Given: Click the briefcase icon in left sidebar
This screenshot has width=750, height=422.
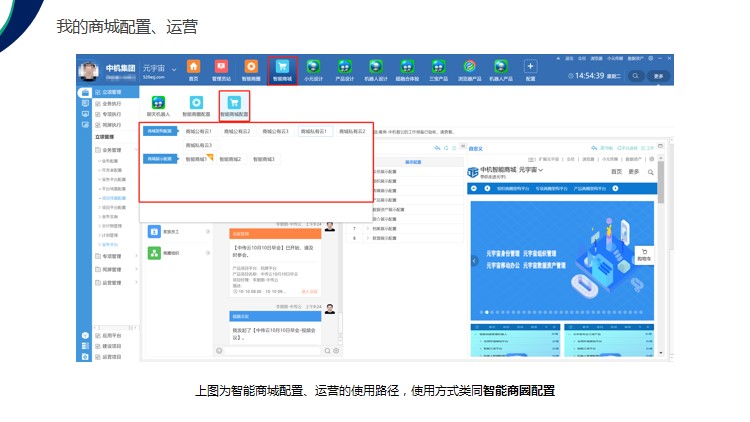Looking at the screenshot, I should coord(85,92).
